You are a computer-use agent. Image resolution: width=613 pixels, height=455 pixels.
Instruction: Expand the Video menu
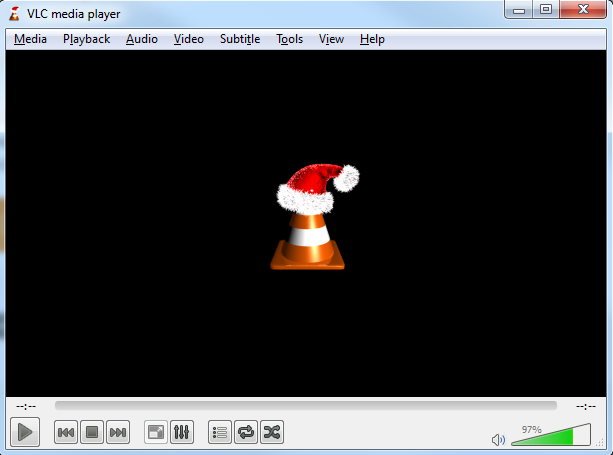tap(188, 39)
